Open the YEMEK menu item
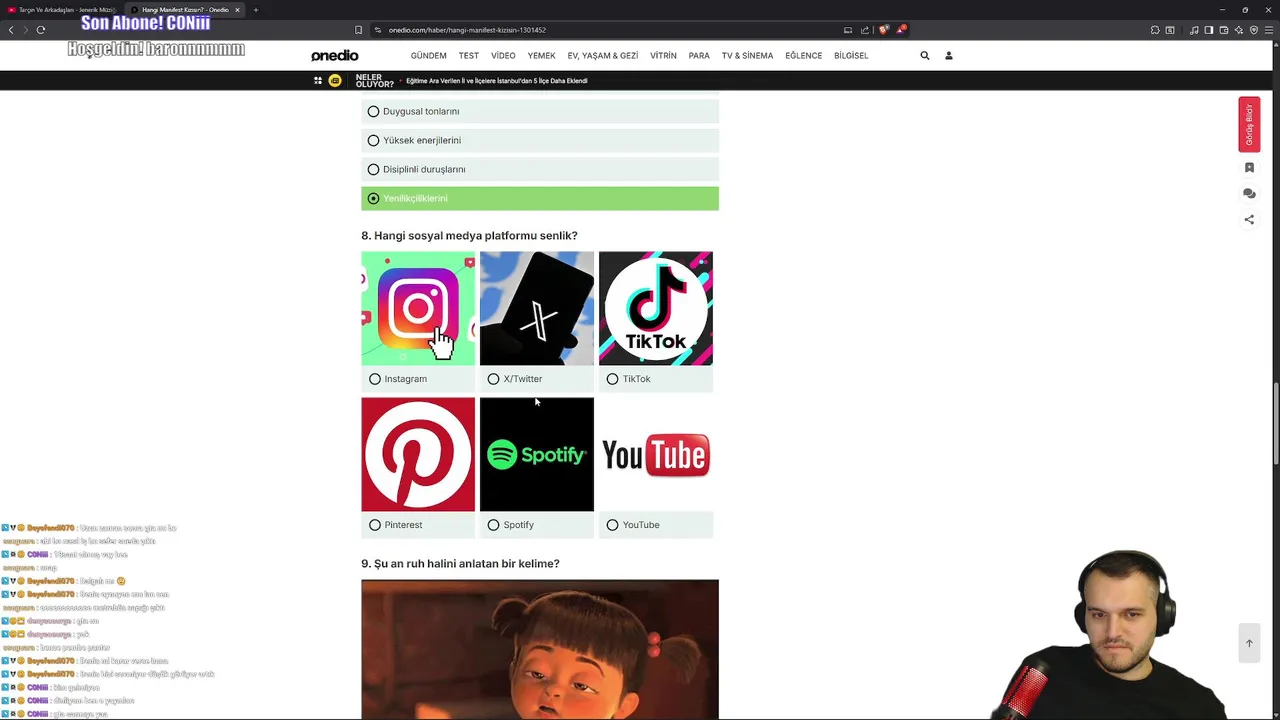This screenshot has height=720, width=1280. click(x=541, y=56)
